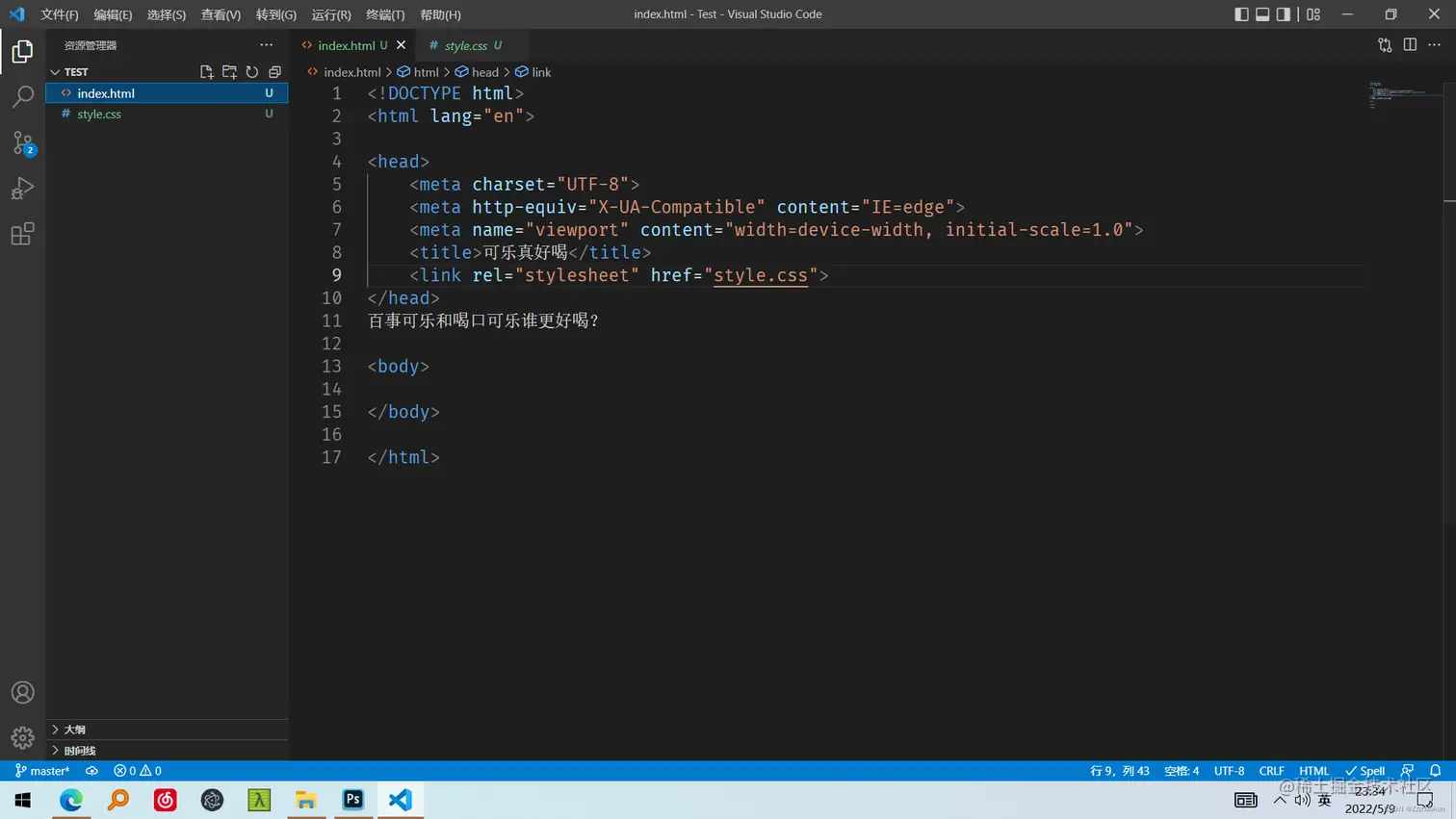The image size is (1456, 819).
Task: Open the 运行(R) menu
Action: coord(331,14)
